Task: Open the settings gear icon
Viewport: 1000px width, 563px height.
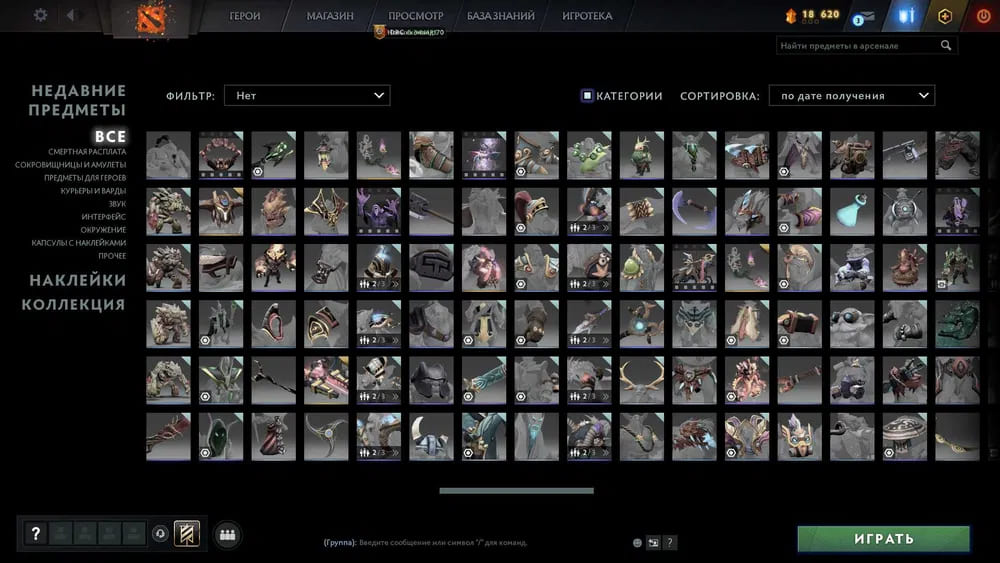Action: [x=41, y=15]
